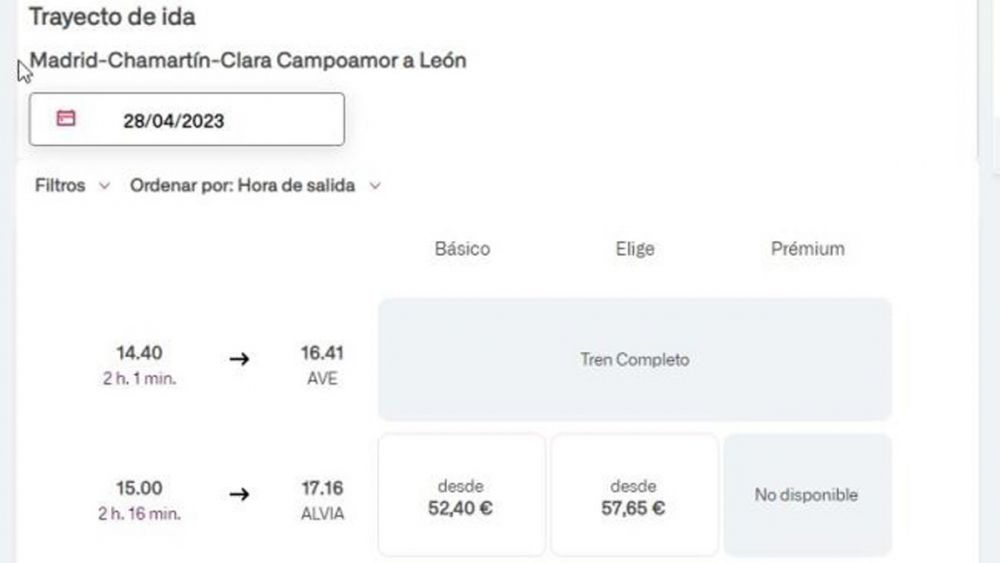Click the 17.16 ALVIA arrival
Screen dimensions: 1000x563
coord(322,500)
